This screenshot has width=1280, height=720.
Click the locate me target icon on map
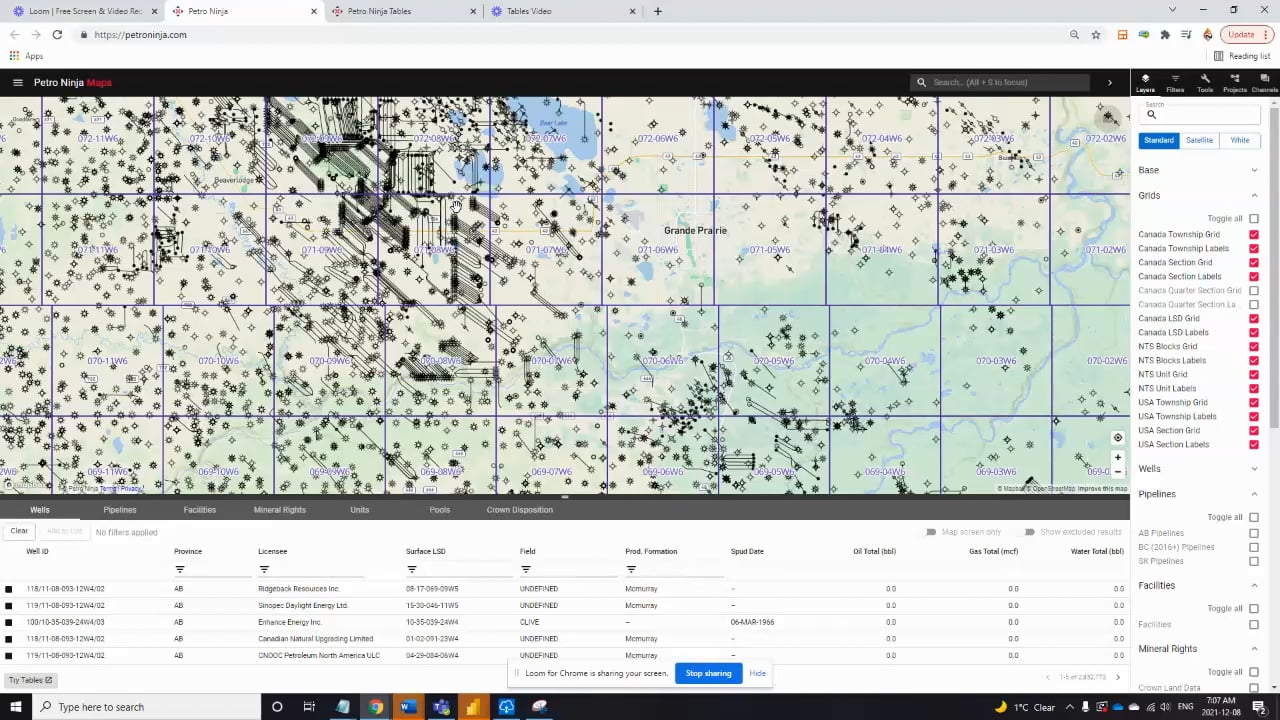(1118, 438)
